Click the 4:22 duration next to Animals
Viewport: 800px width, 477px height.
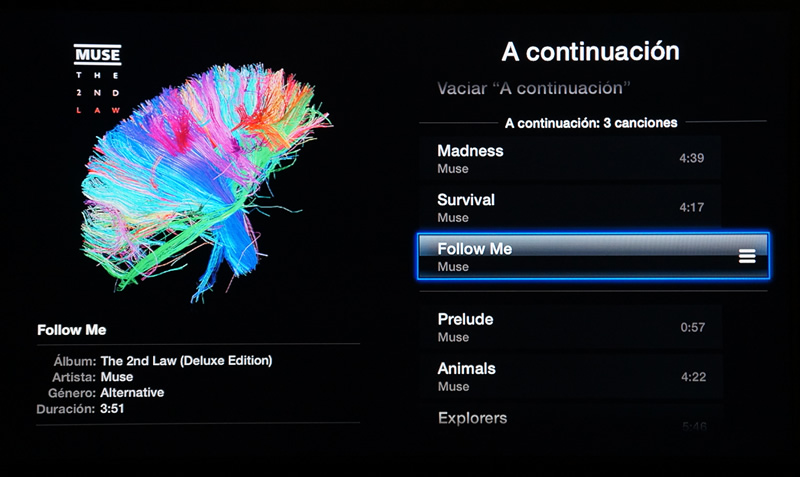(x=693, y=377)
